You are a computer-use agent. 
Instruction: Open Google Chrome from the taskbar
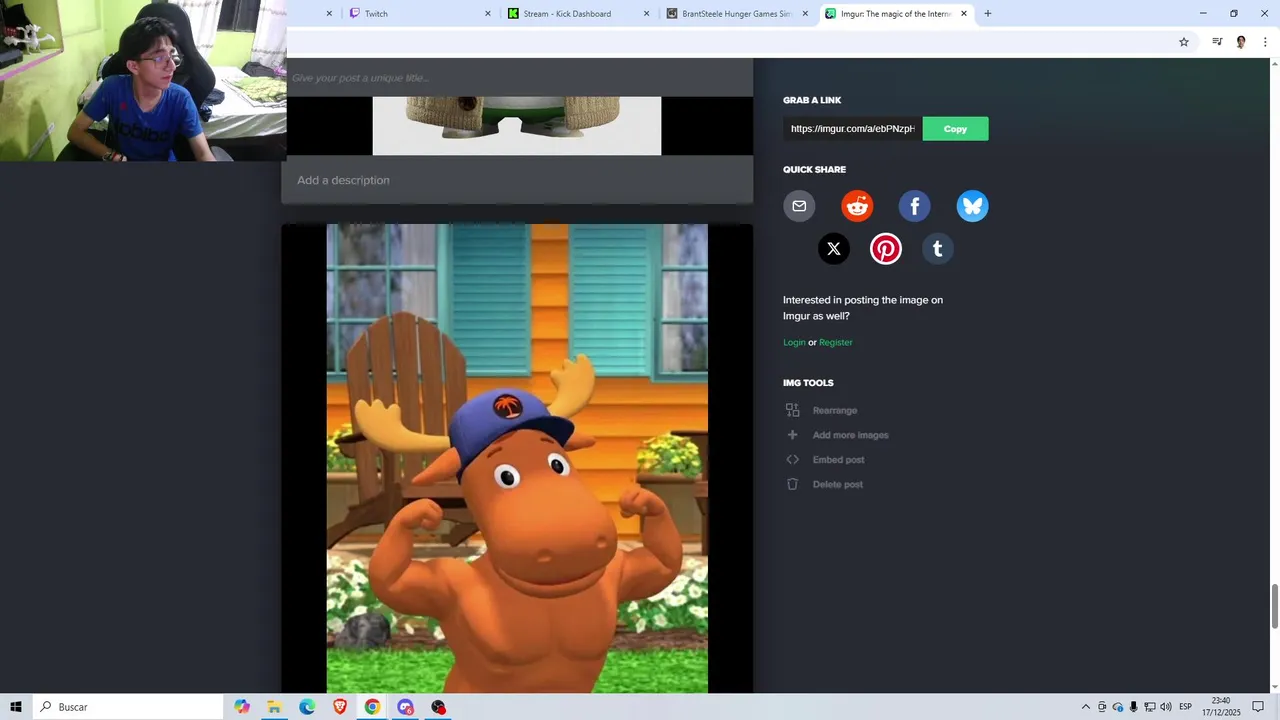click(372, 707)
